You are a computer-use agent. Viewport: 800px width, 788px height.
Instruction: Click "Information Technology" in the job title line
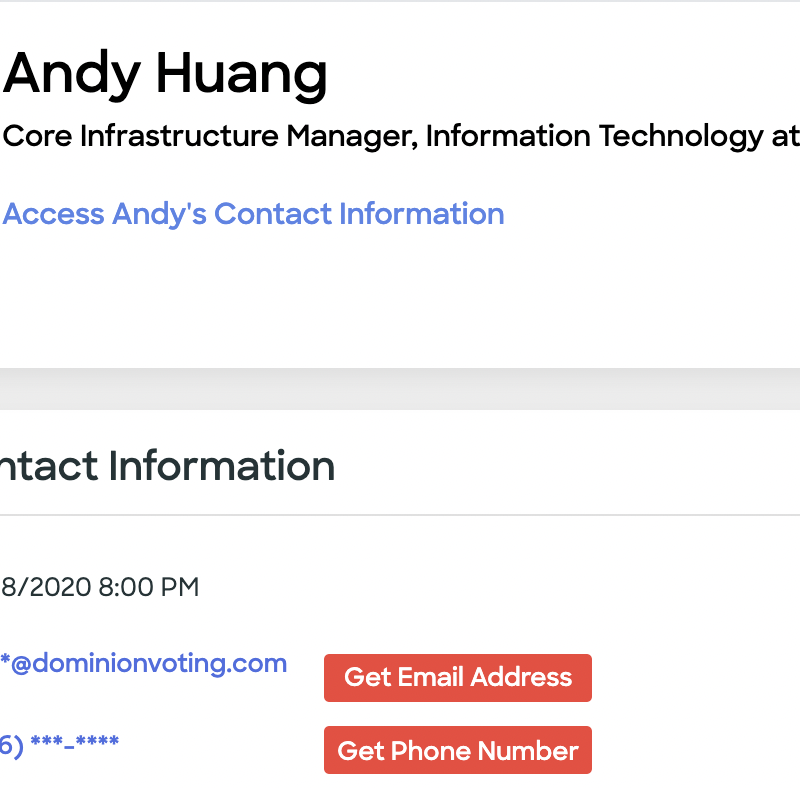[x=594, y=136]
